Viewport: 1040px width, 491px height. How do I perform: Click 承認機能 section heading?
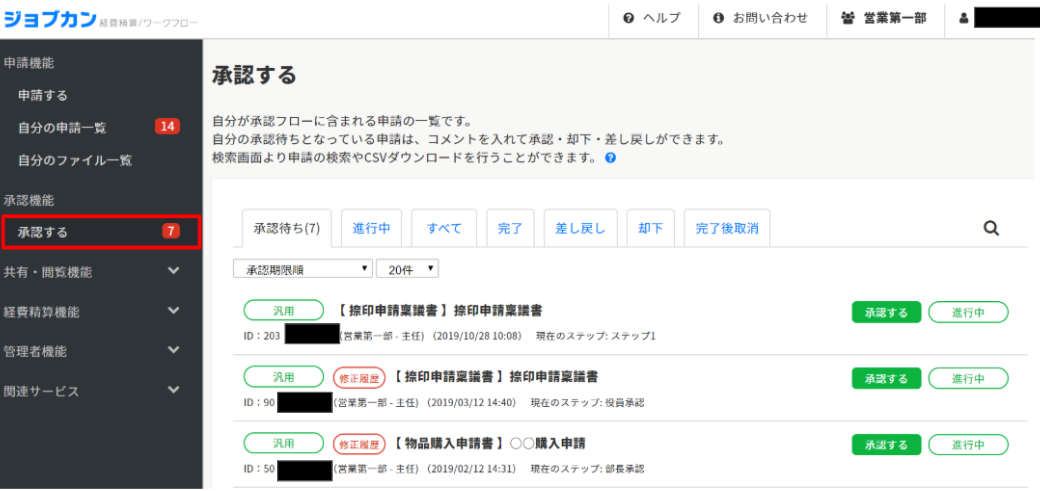[29, 200]
